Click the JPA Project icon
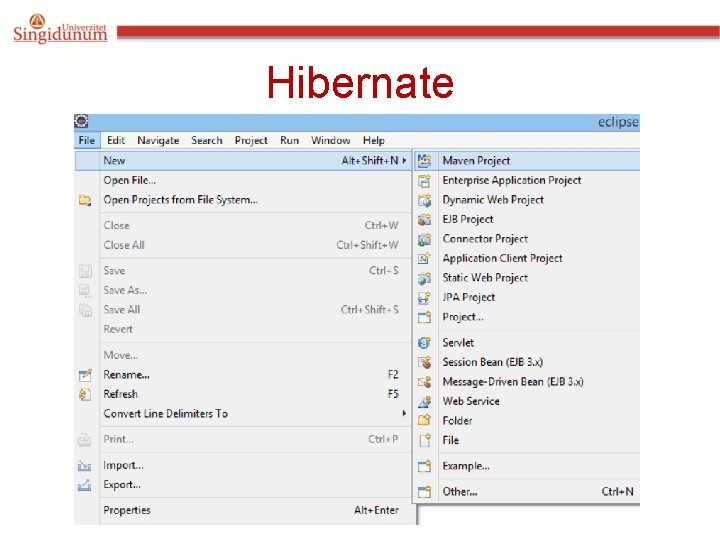Image resolution: width=720 pixels, height=540 pixels. click(425, 298)
